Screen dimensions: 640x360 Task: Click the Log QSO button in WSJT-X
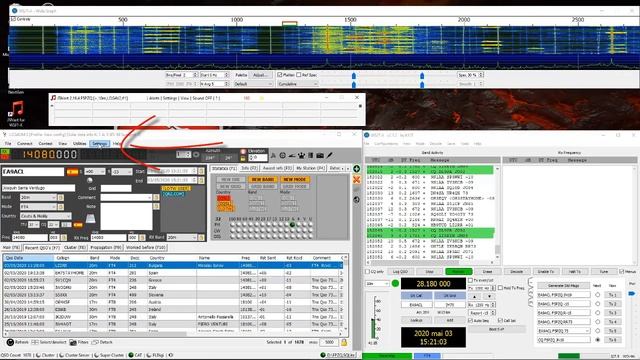pos(400,271)
